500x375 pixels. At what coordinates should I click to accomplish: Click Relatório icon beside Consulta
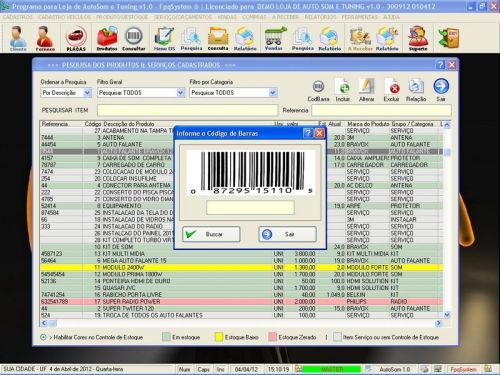click(245, 39)
